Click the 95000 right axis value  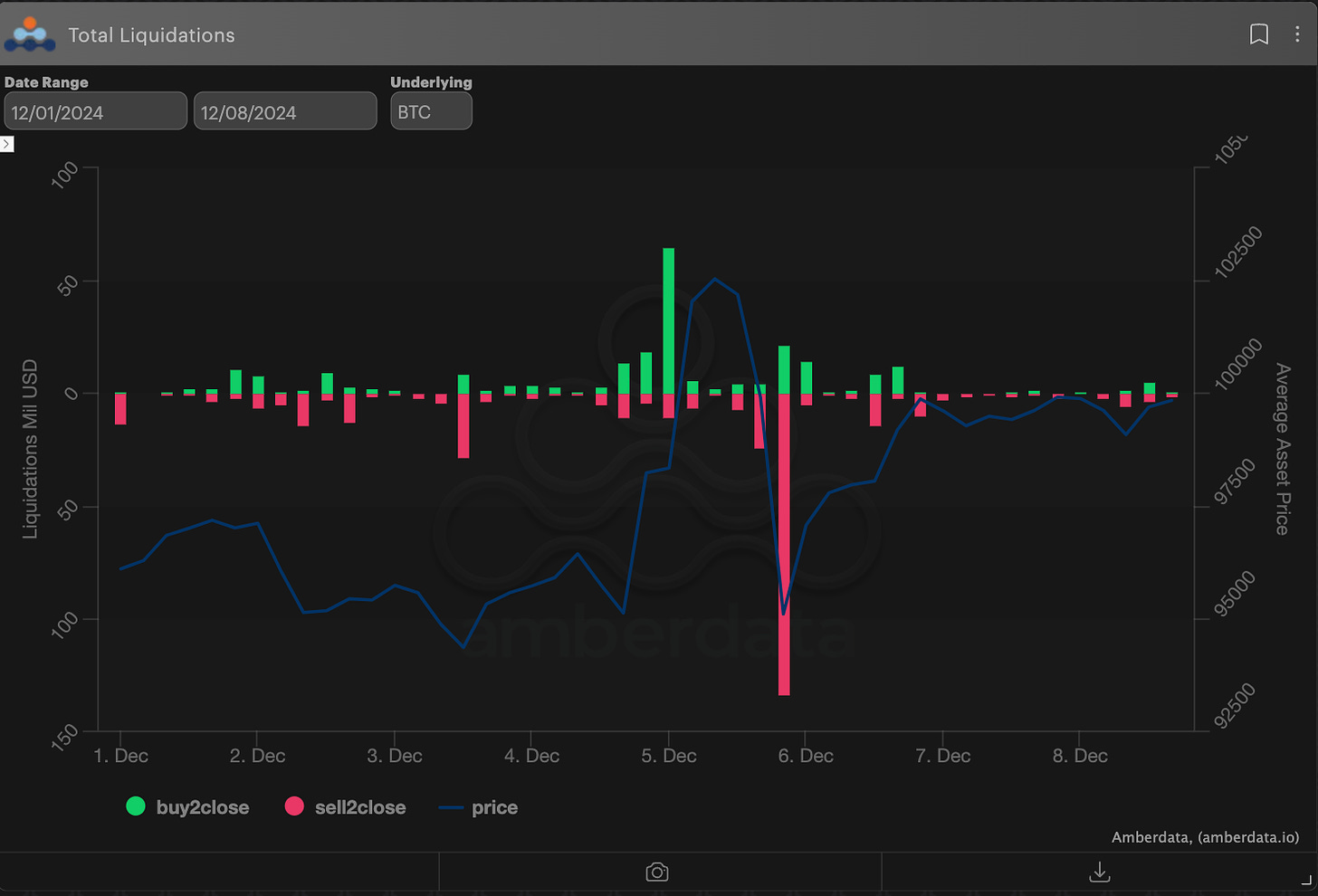(x=1235, y=594)
